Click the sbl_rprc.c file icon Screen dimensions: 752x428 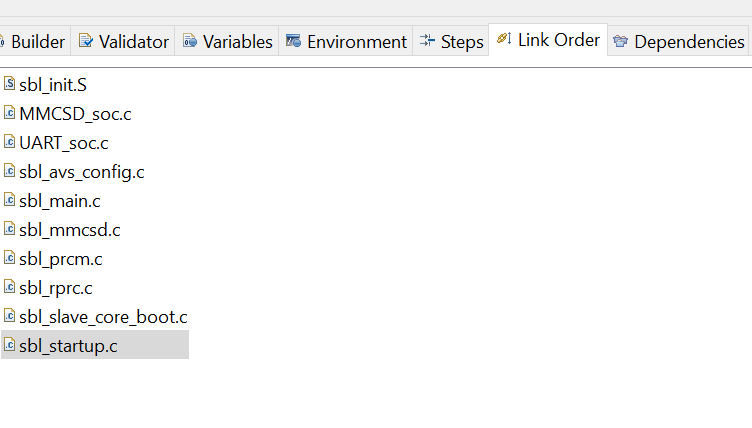point(9,287)
